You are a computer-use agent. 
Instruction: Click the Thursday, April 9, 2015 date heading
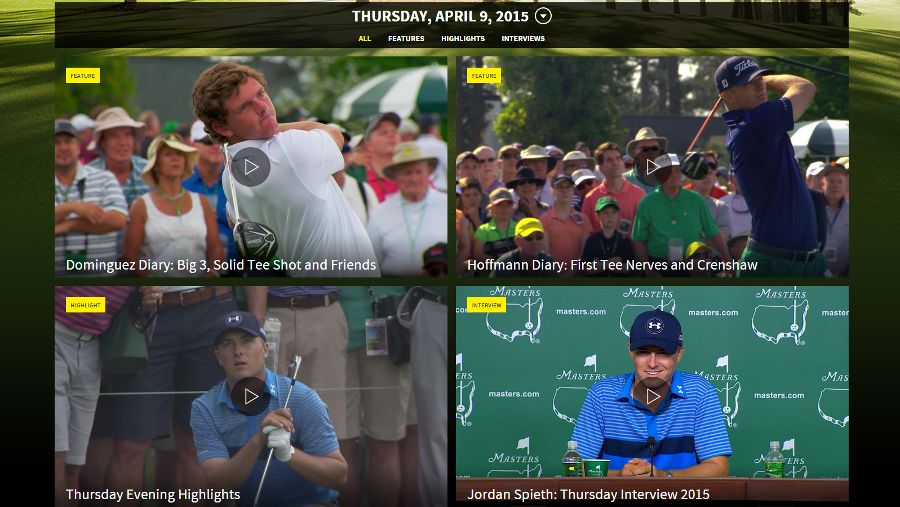(x=440, y=16)
